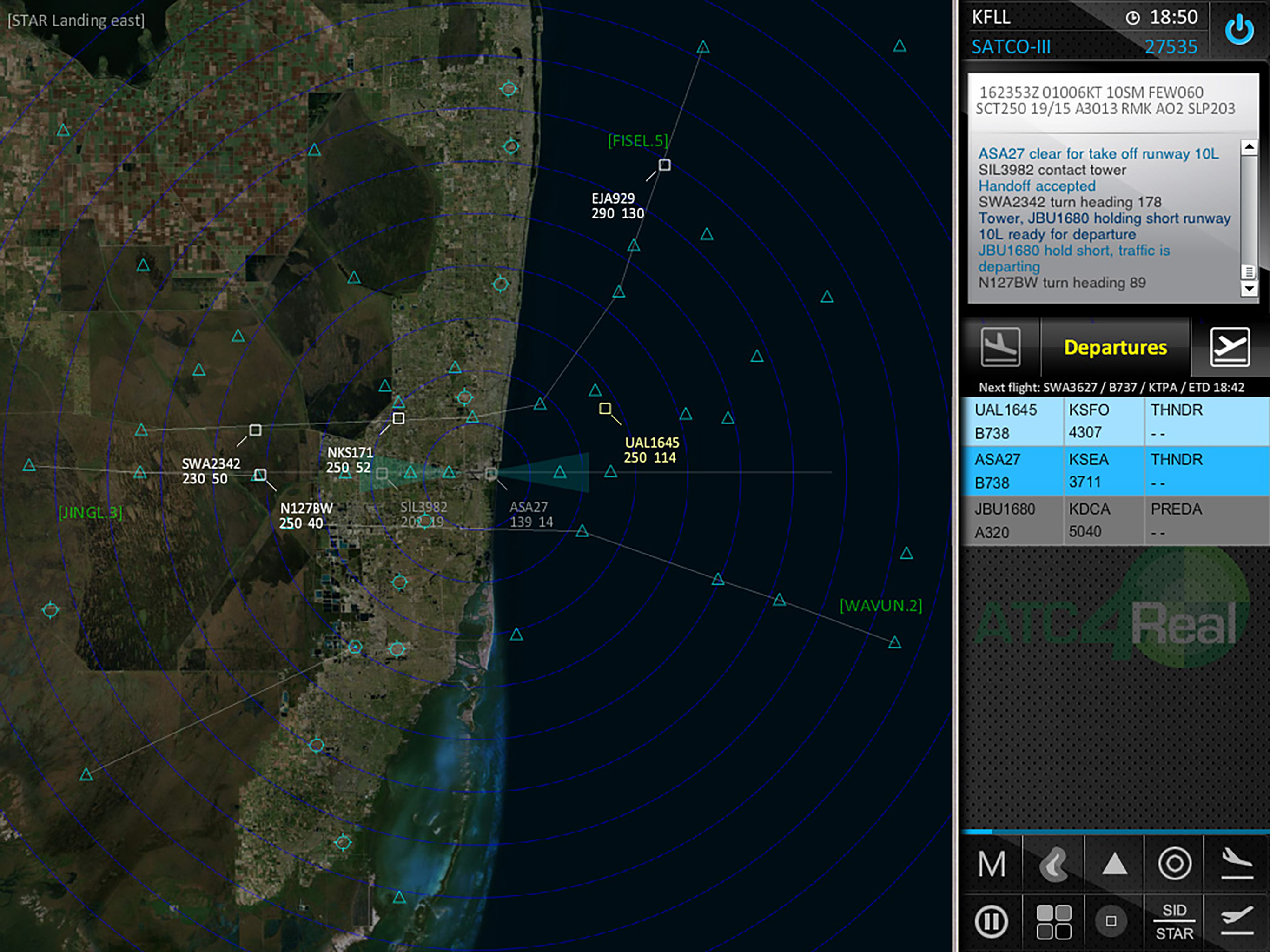Click the landing airplane icon in bottom toolbar

pos(1236,864)
